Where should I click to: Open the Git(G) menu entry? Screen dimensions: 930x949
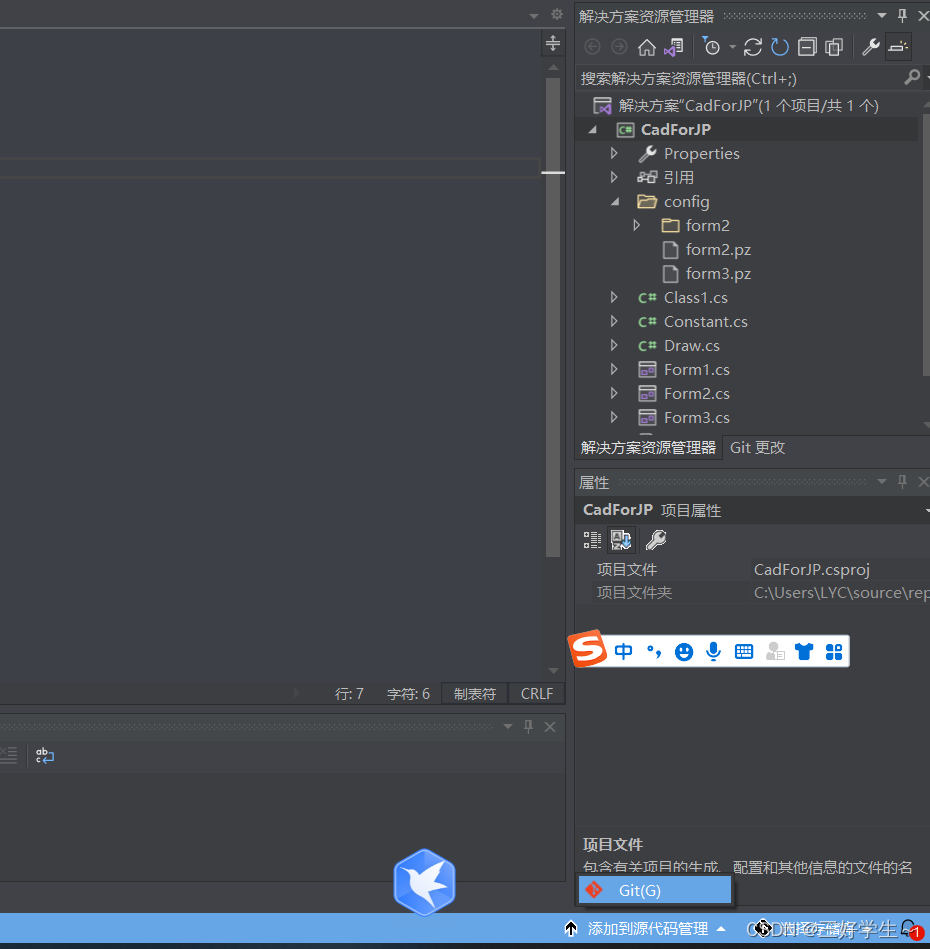click(x=655, y=889)
